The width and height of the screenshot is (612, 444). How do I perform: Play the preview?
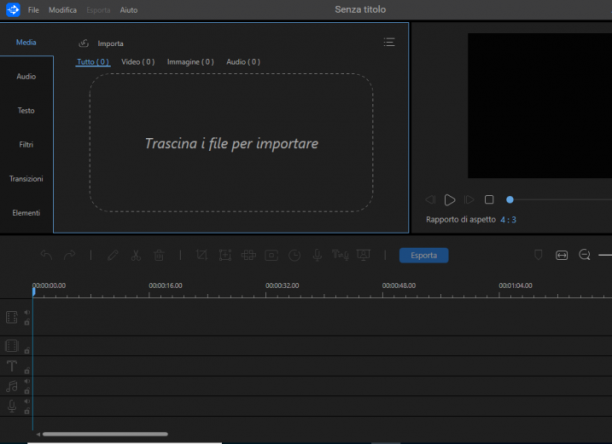450,200
